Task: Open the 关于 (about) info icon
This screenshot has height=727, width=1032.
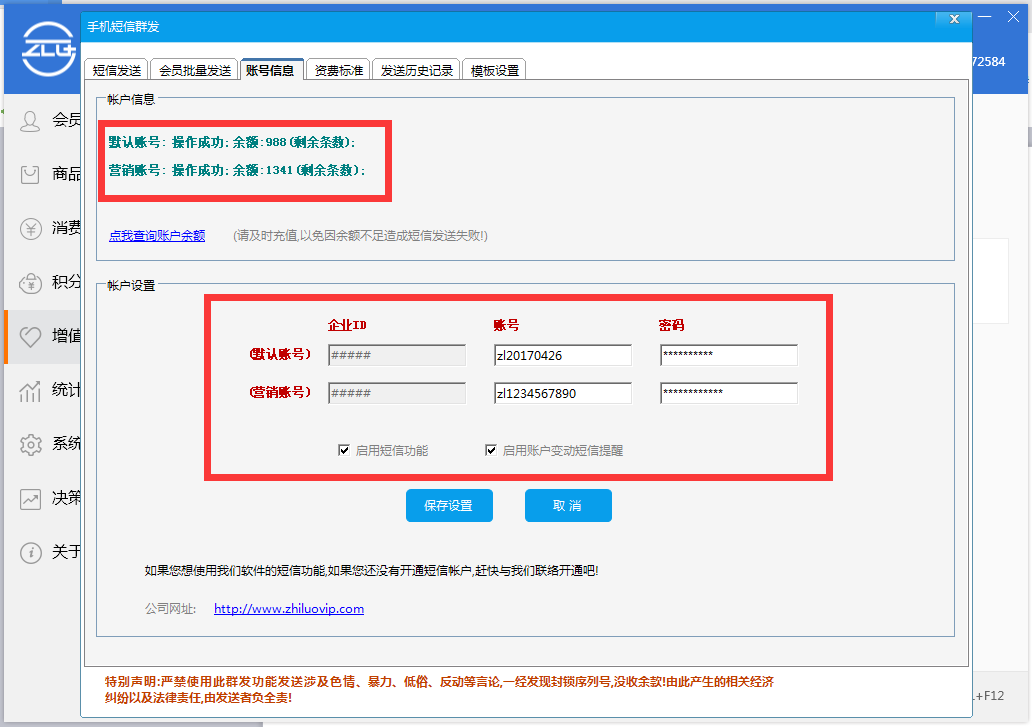Action: [x=30, y=552]
